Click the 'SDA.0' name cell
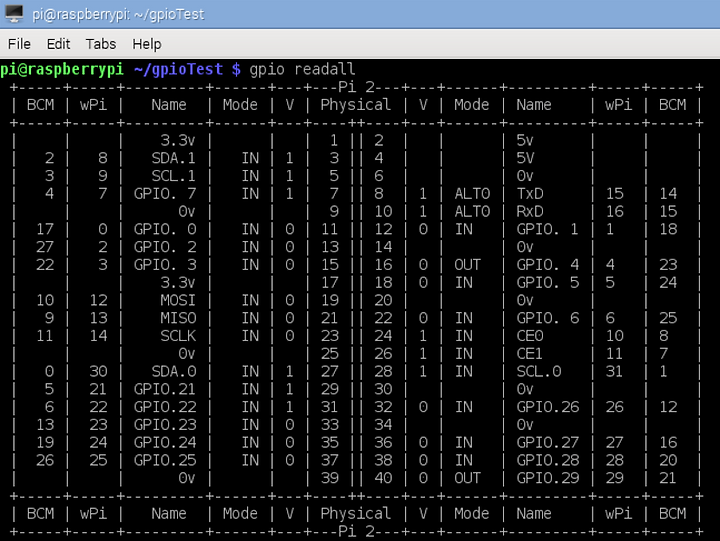 pyautogui.click(x=174, y=371)
